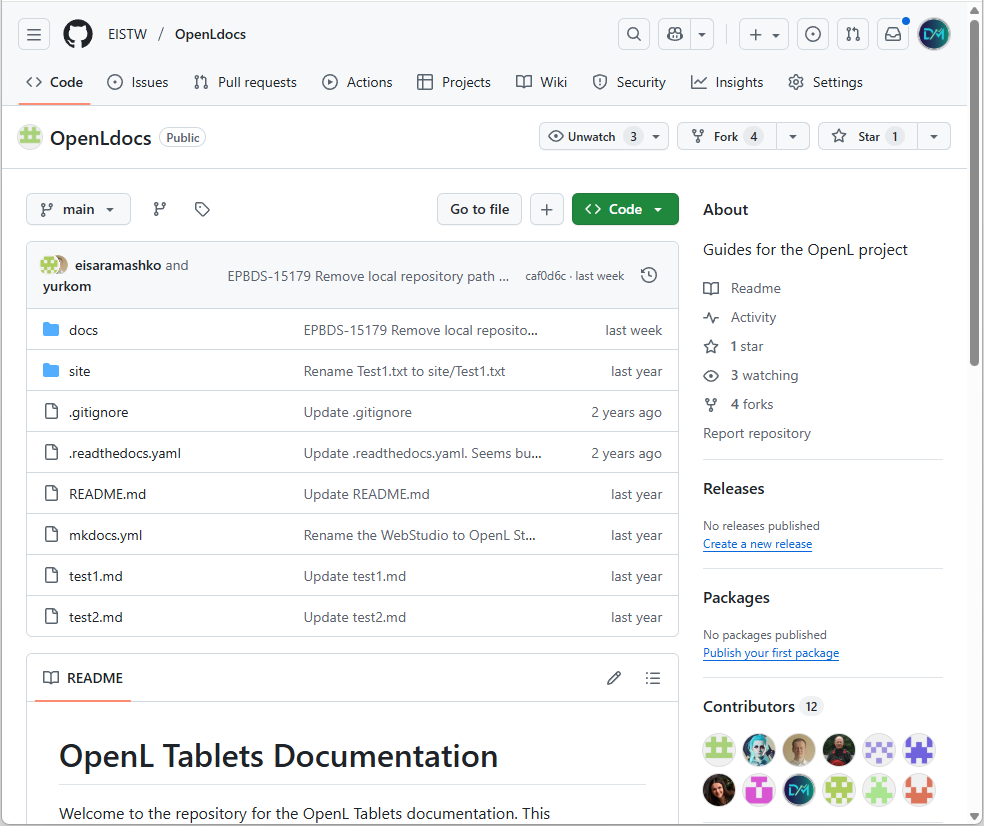Open commit message 'Update .gitignore'

click(x=358, y=412)
